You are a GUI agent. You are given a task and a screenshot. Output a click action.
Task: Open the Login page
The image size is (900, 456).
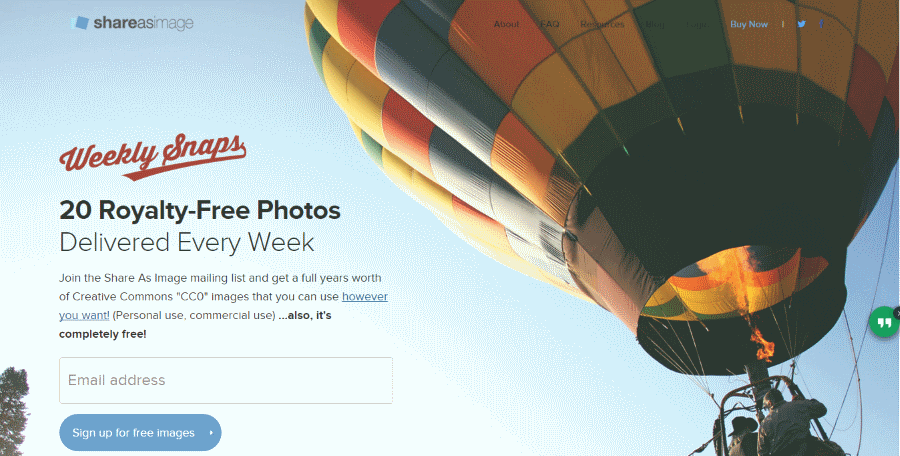click(697, 24)
